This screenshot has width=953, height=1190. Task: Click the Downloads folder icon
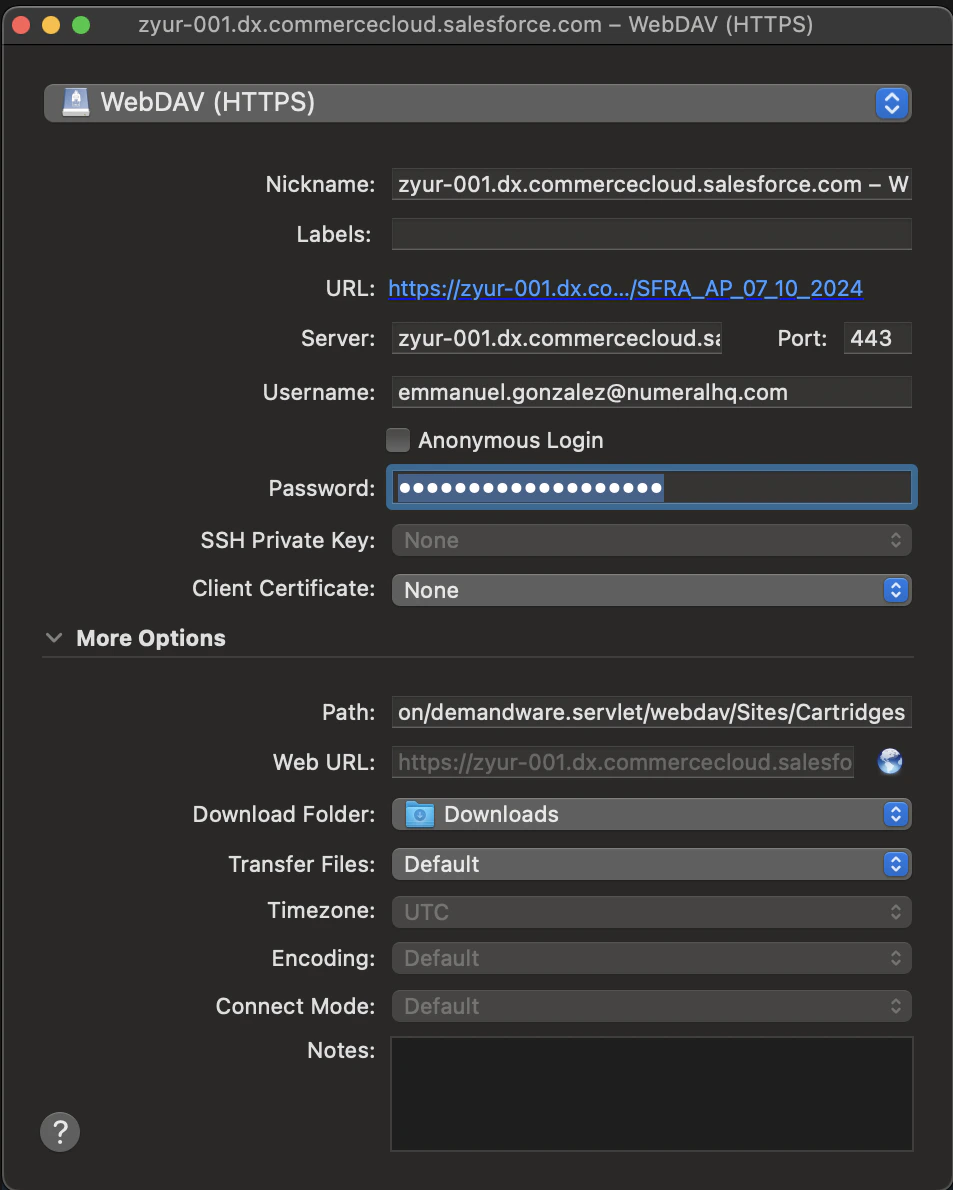[x=420, y=814]
